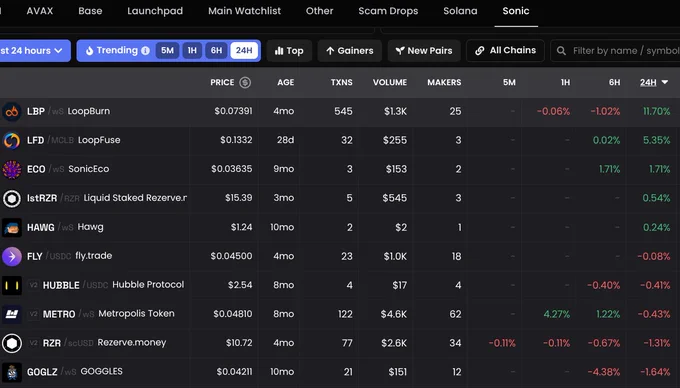The width and height of the screenshot is (680, 388).
Task: Switch to the Solana tab
Action: (460, 11)
